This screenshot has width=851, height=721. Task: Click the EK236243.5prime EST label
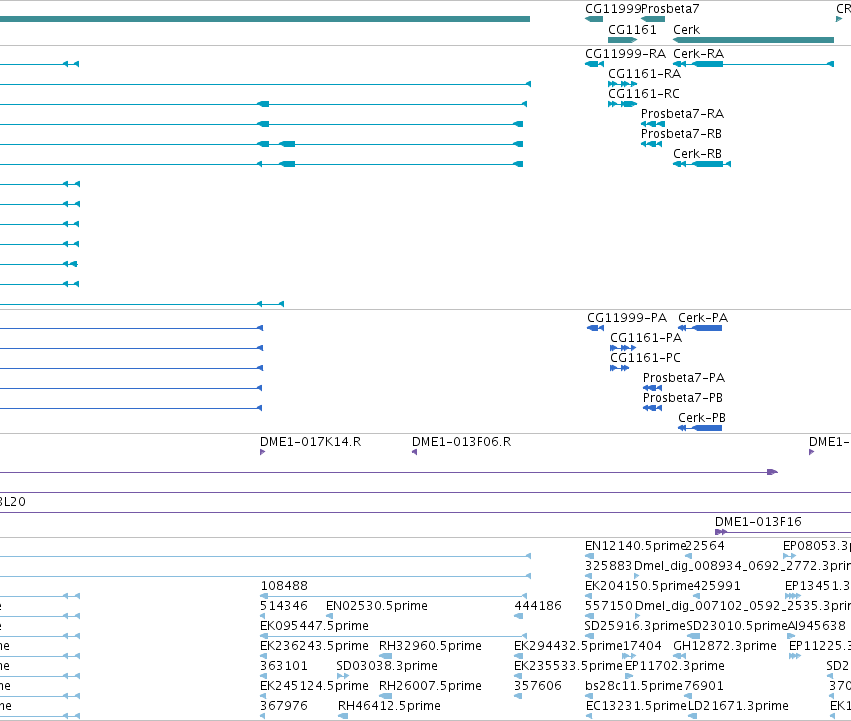click(314, 646)
